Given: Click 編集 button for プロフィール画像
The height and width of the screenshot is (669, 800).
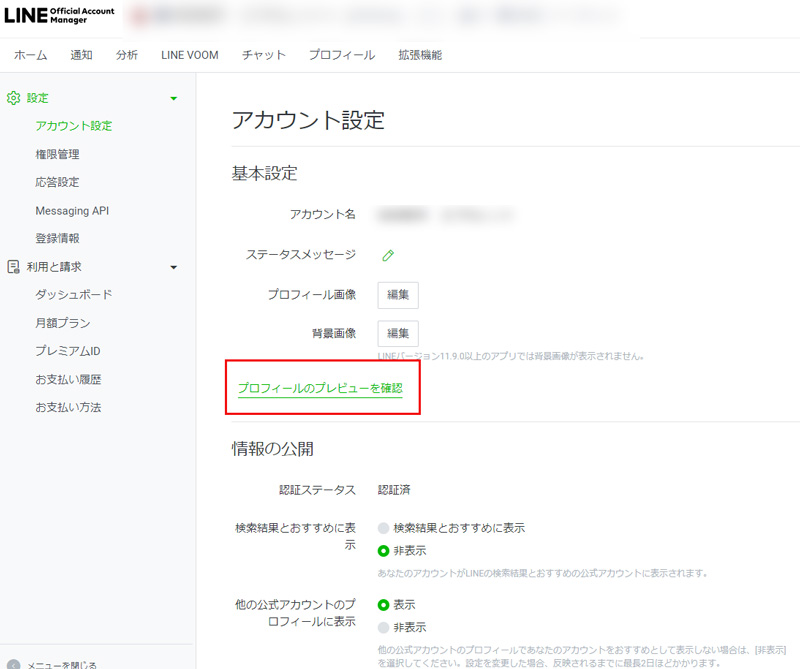Looking at the screenshot, I should (398, 295).
